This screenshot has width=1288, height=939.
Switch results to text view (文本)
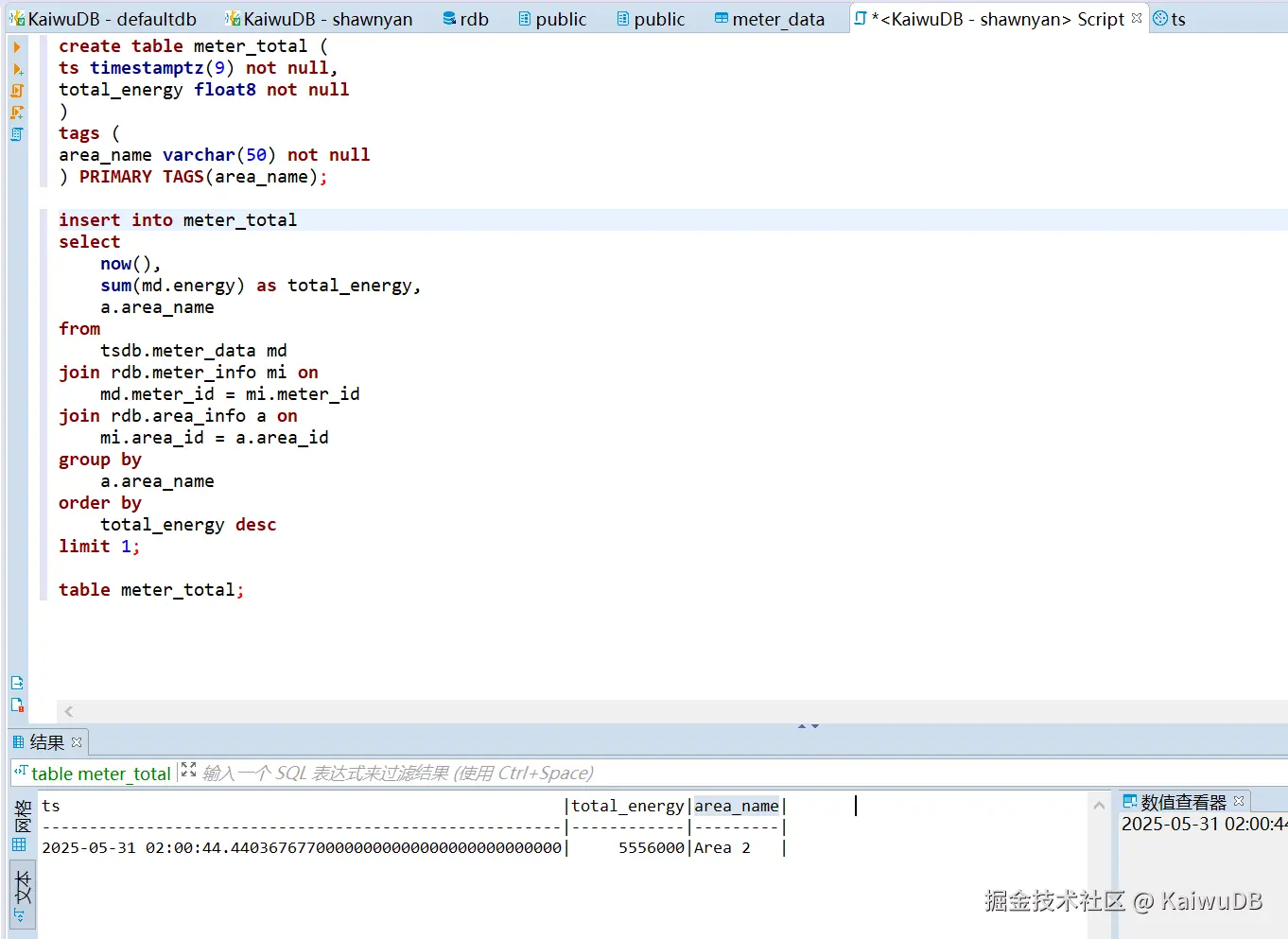pyautogui.click(x=22, y=895)
